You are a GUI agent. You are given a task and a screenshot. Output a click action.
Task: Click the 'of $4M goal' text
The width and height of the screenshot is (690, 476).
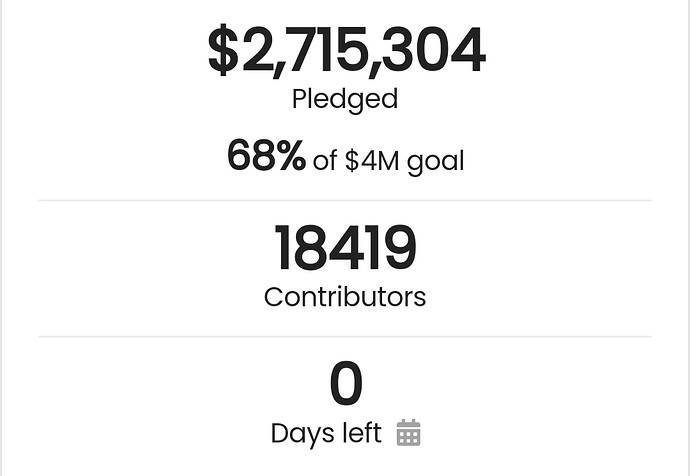click(x=389, y=161)
